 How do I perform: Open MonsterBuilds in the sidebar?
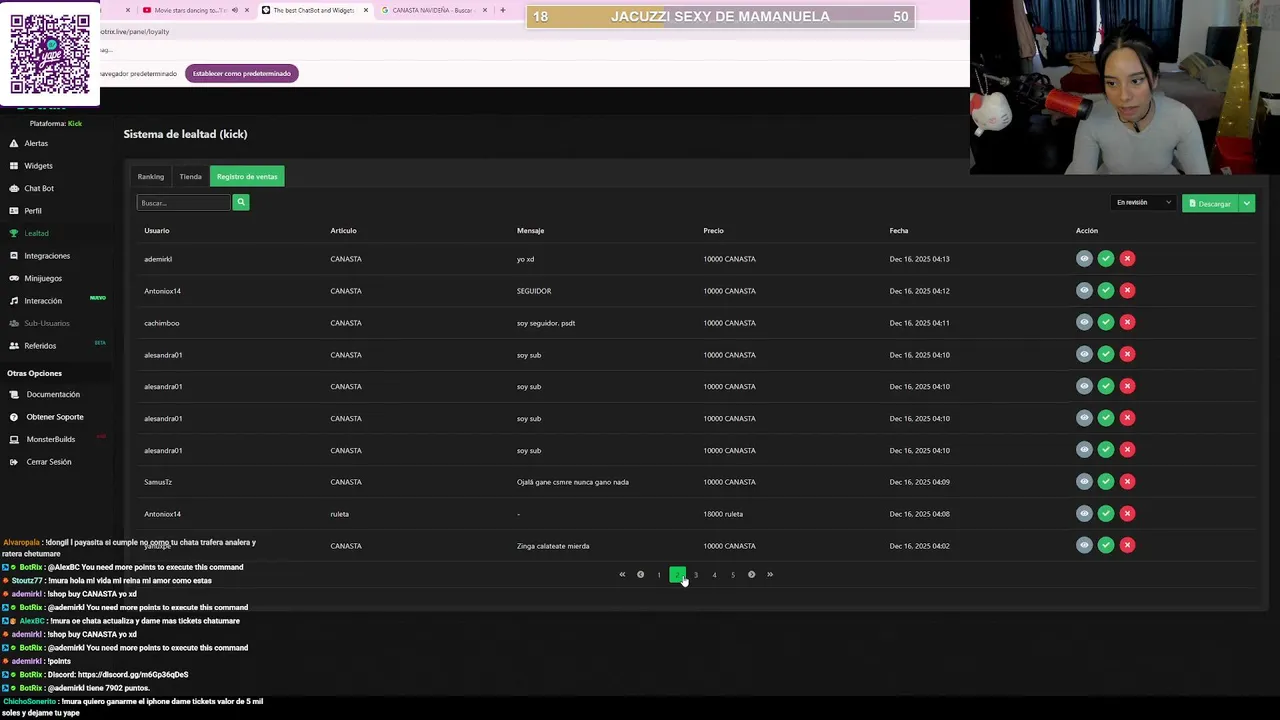click(50, 439)
